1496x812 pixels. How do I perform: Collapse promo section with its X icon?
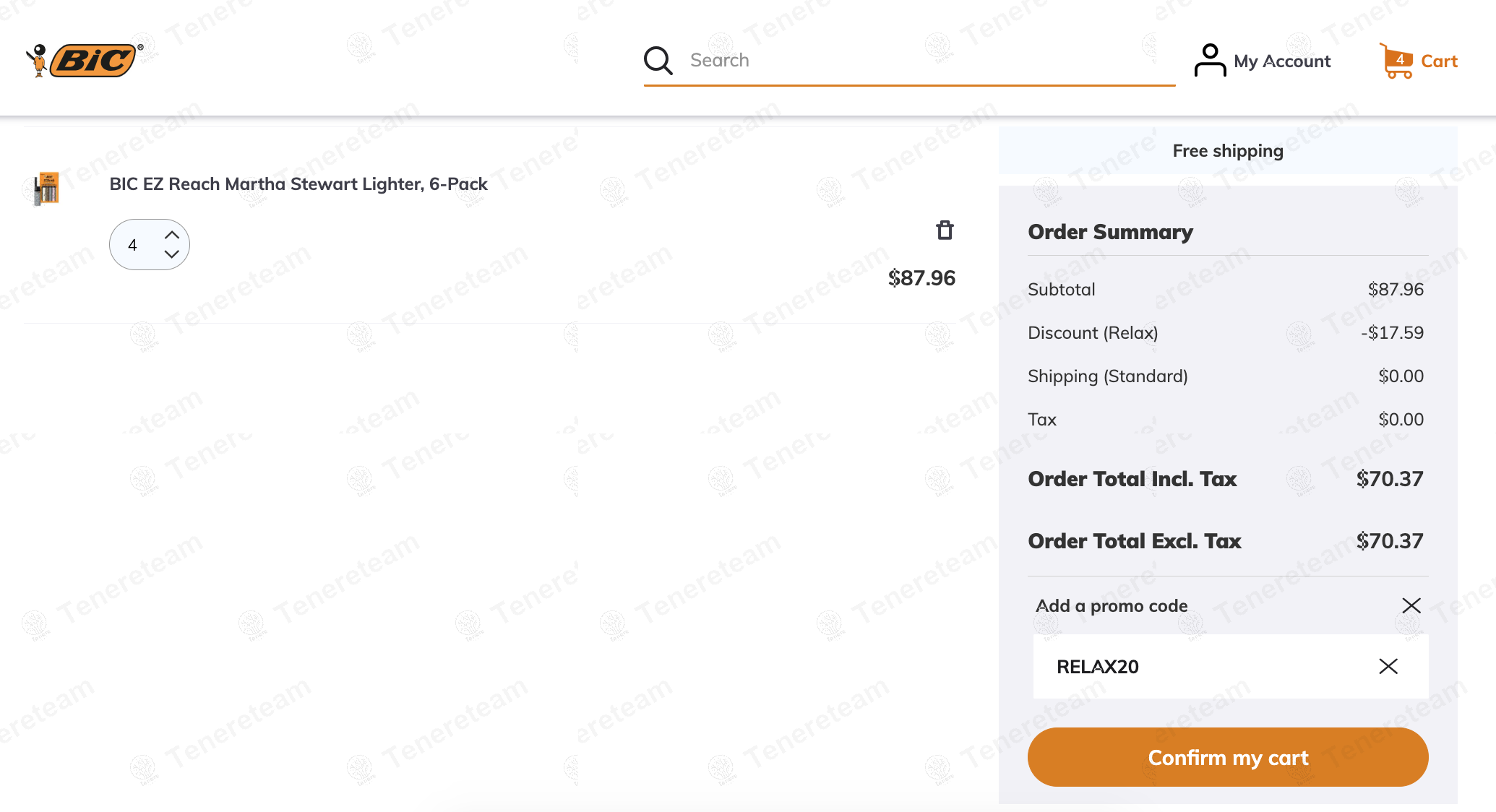point(1411,605)
